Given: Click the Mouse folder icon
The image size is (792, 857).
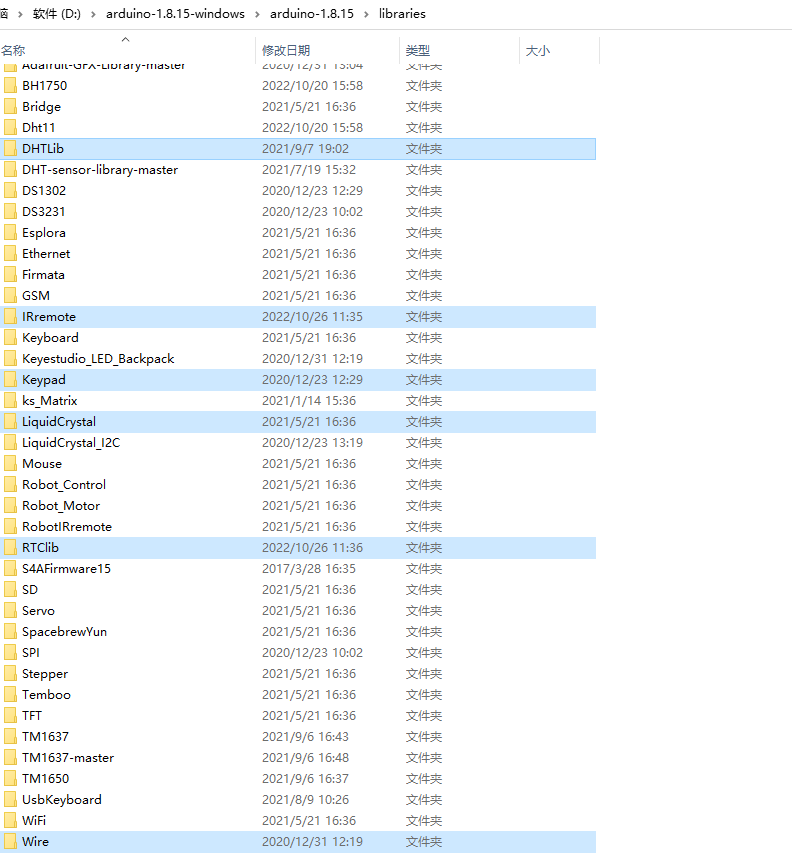Looking at the screenshot, I should click(x=10, y=463).
